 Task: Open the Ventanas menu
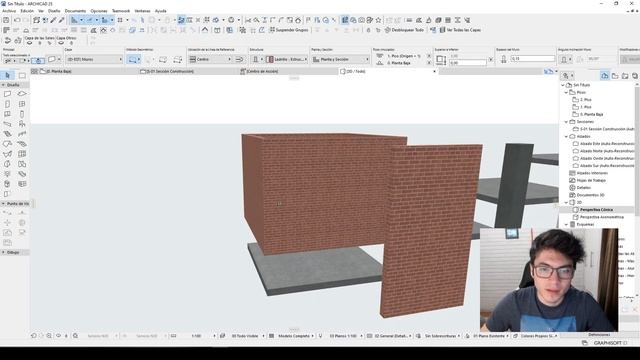142,11
